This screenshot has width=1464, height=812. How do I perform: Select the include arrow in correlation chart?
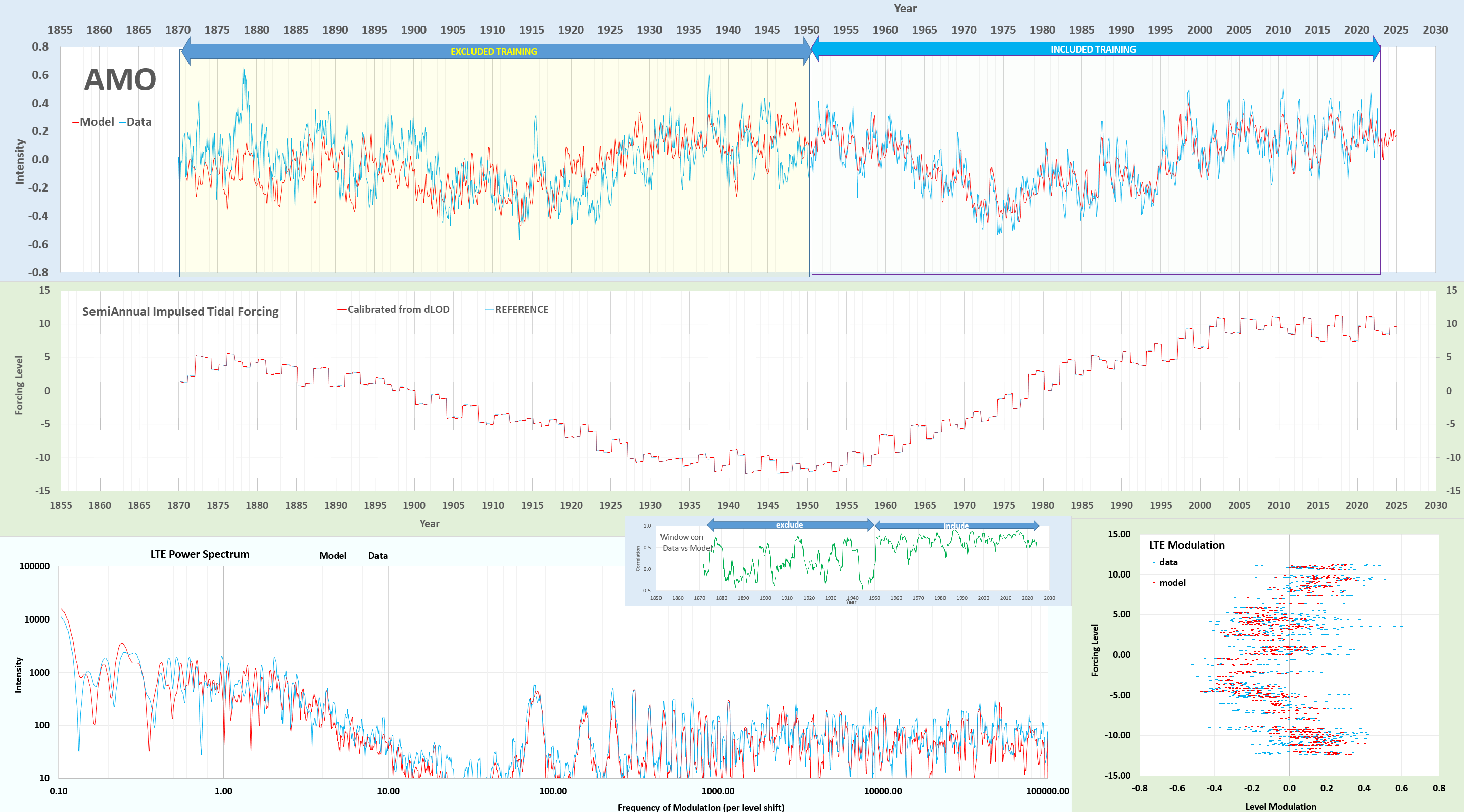click(957, 526)
